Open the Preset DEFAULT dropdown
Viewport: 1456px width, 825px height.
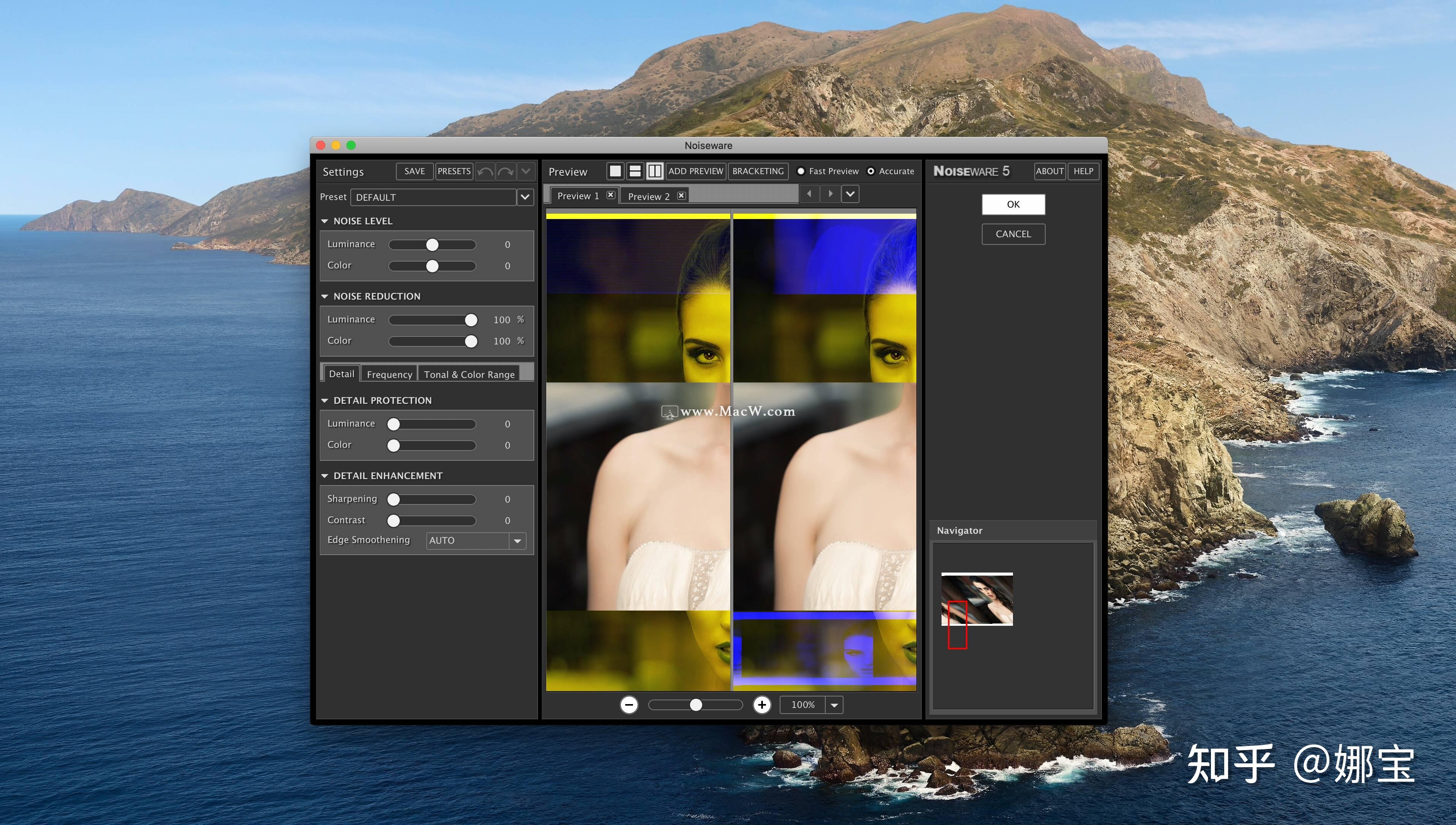click(525, 197)
